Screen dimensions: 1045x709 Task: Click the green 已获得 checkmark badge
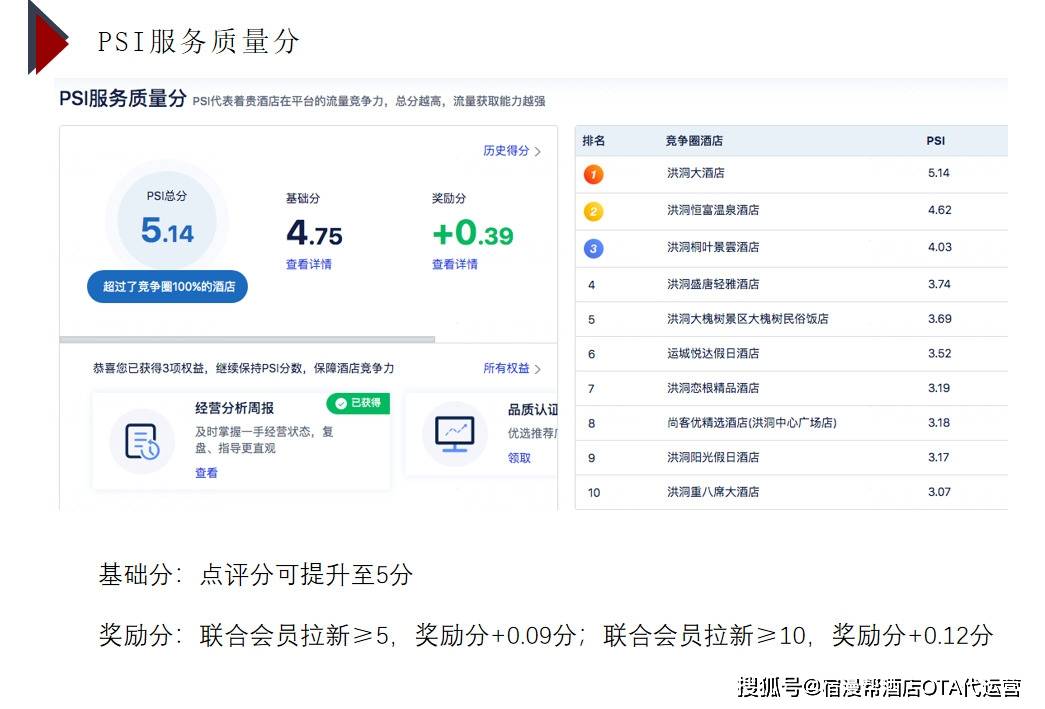(x=358, y=403)
